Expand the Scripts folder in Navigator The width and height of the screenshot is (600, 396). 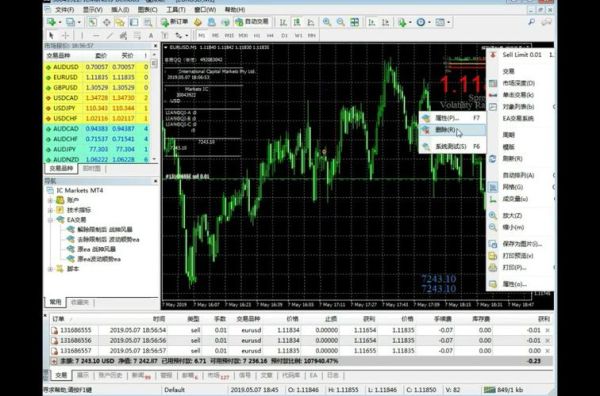click(50, 269)
